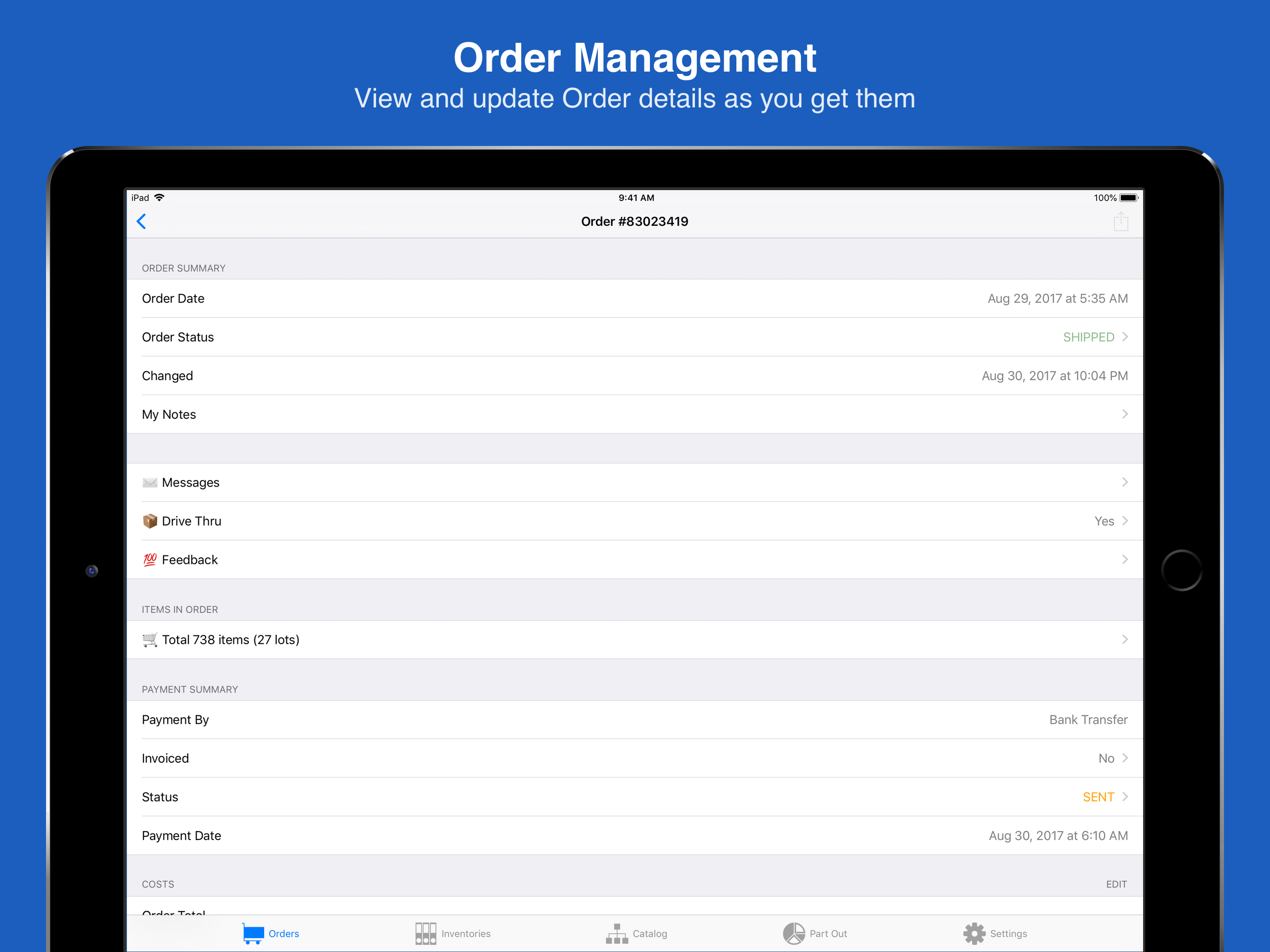Select 'Aug 30, 2017 at 6:10 AM' value

(1058, 835)
